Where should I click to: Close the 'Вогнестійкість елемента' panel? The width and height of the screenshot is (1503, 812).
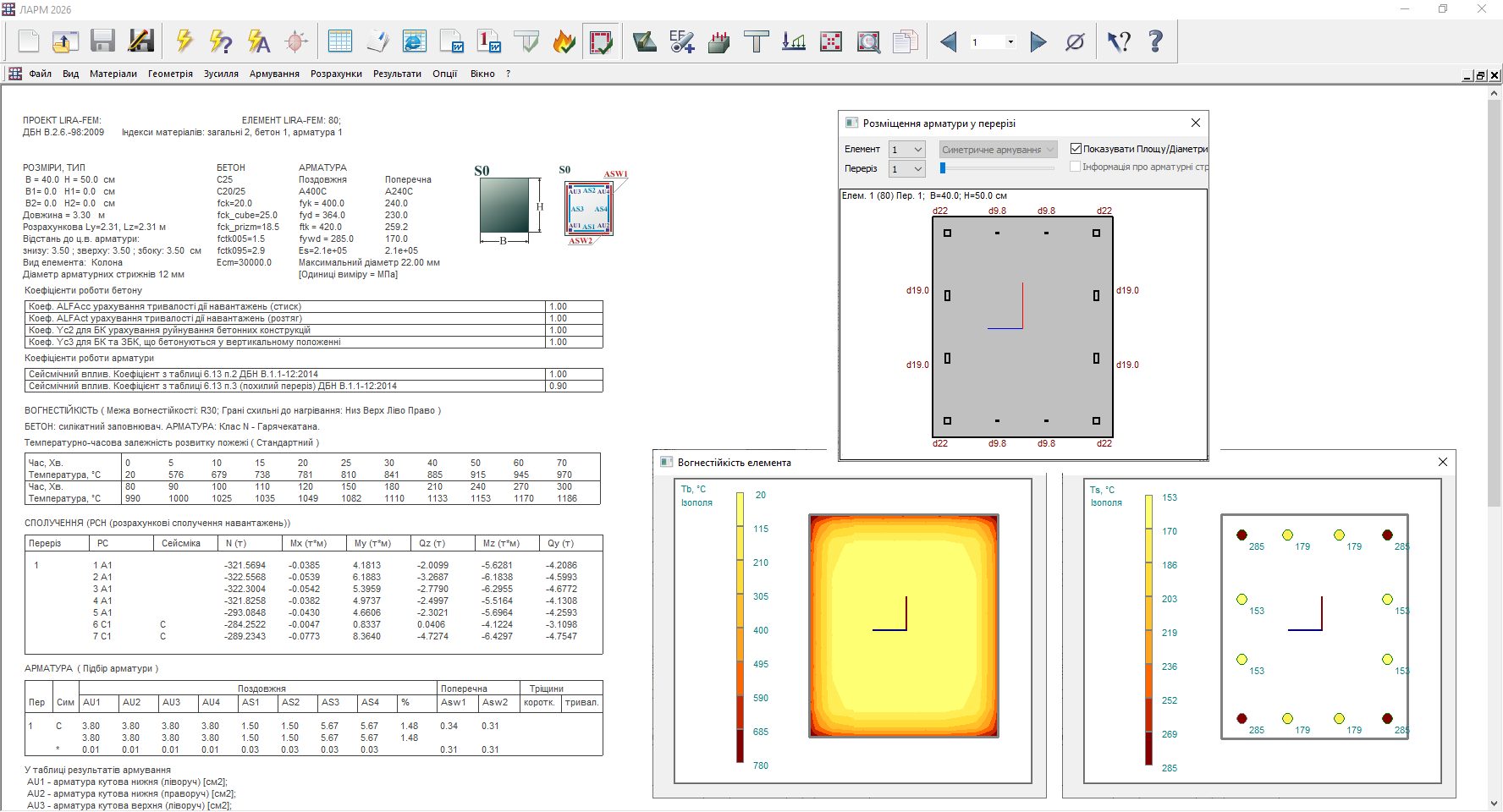[x=1443, y=462]
